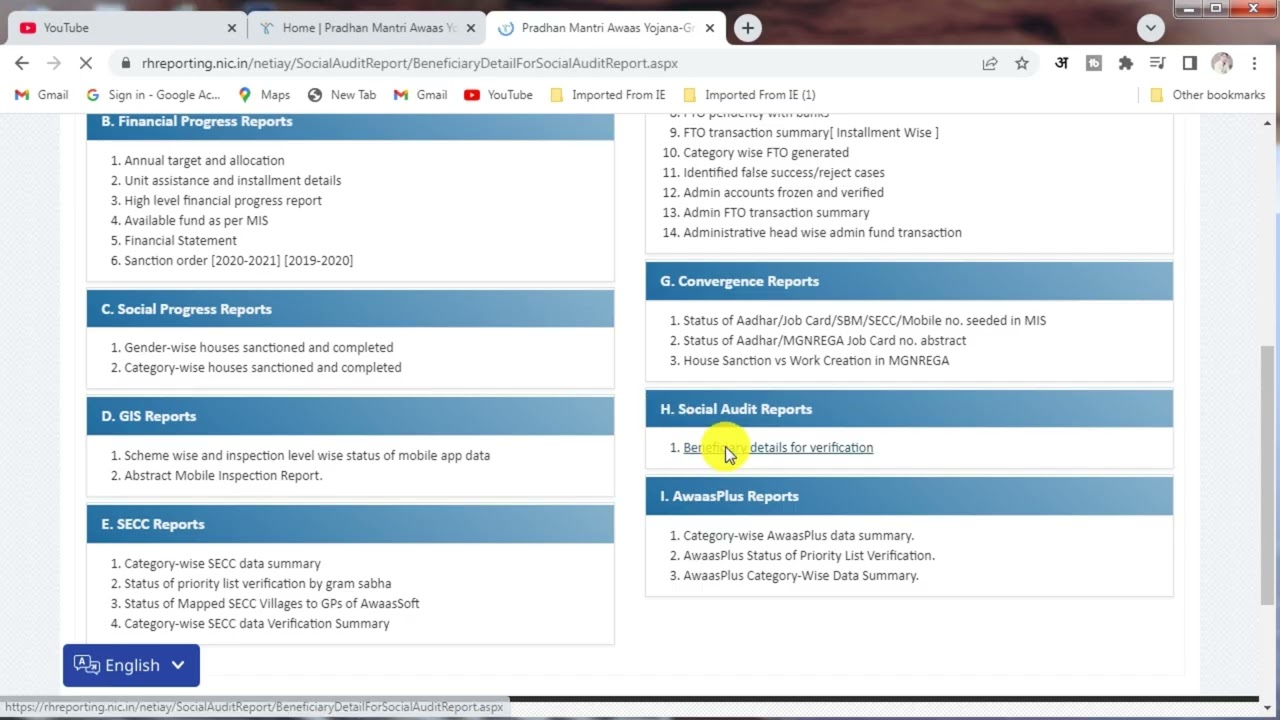Open Beneficiary details for verification link
Viewport: 1280px width, 720px height.
click(778, 448)
